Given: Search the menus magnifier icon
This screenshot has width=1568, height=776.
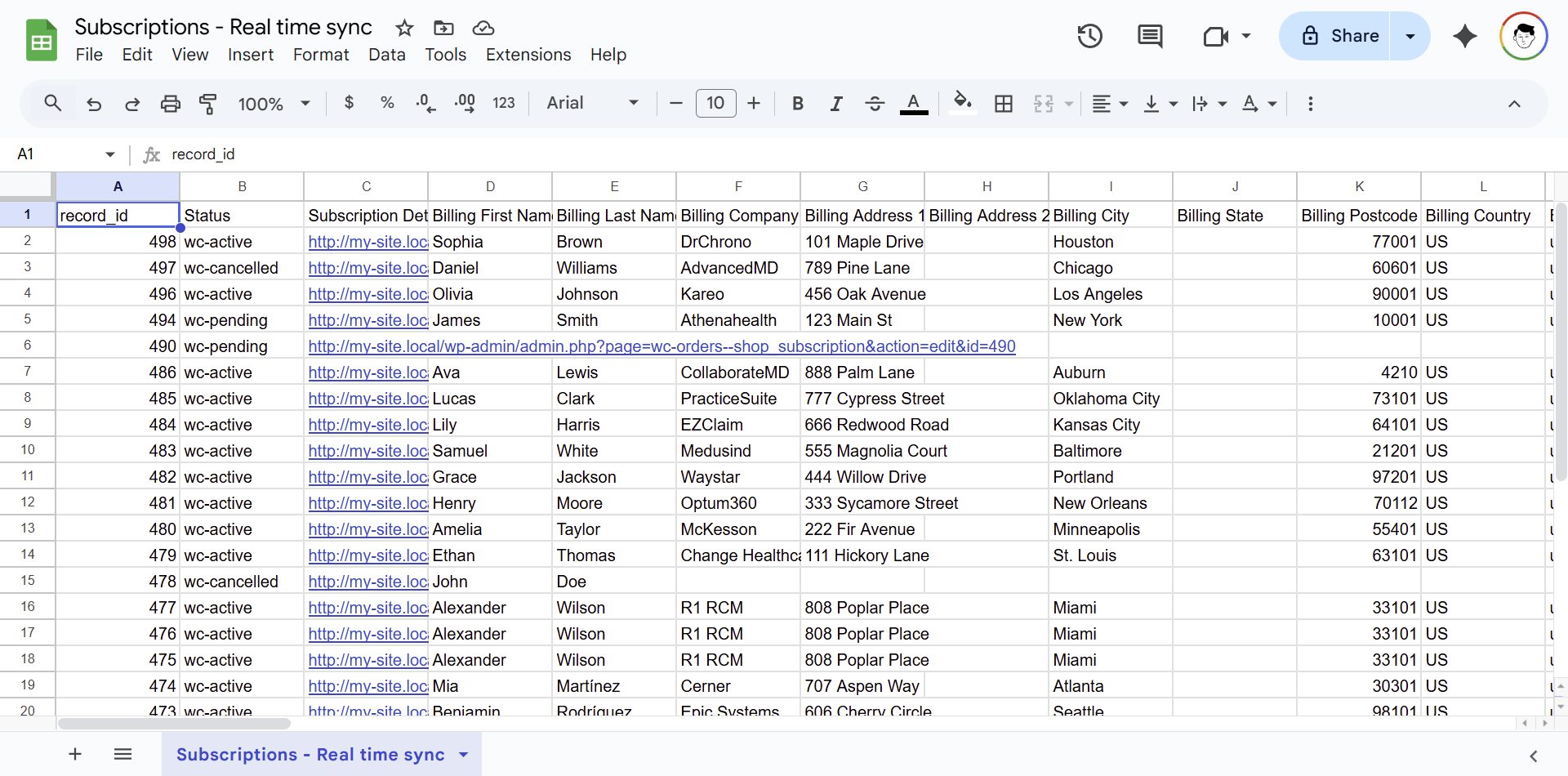Looking at the screenshot, I should coord(53,104).
